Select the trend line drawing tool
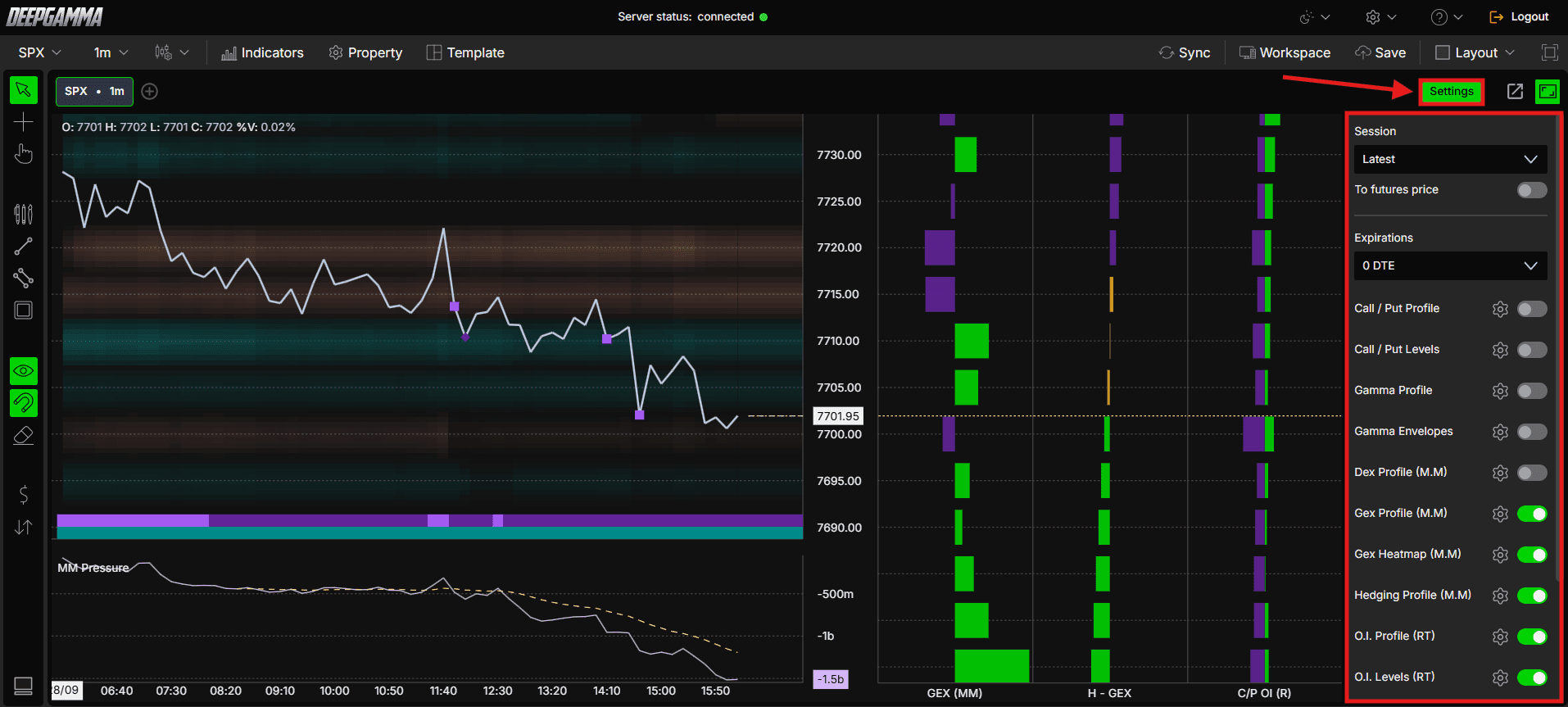The image size is (1568, 707). click(24, 247)
